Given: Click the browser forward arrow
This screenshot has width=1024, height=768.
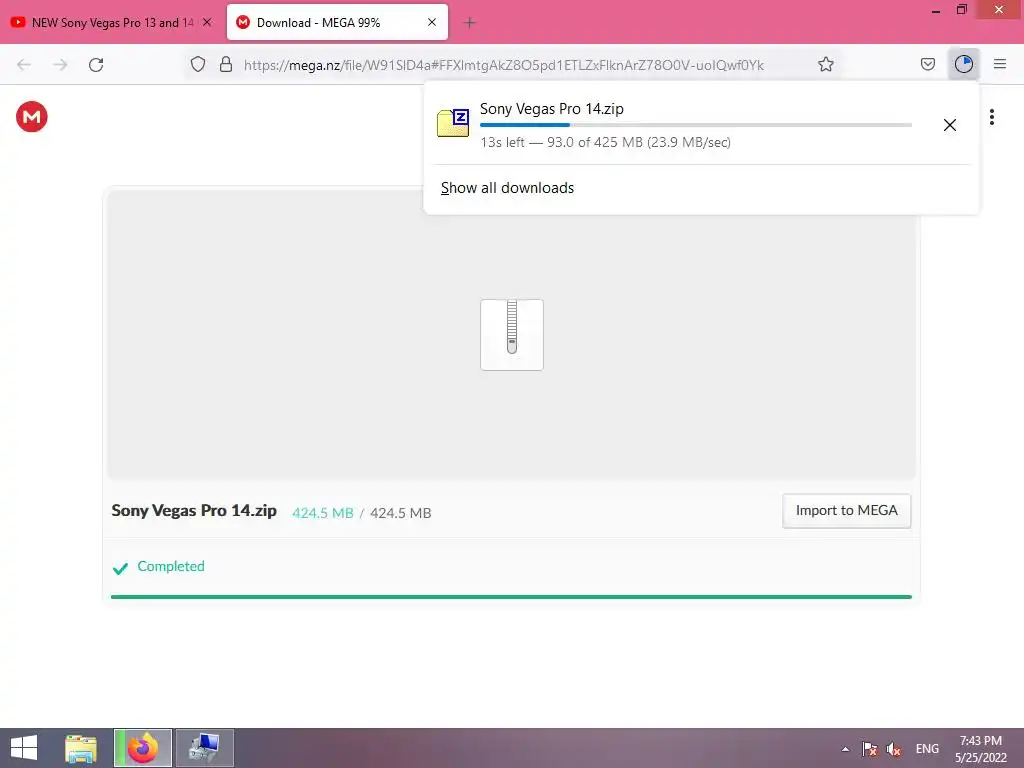Looking at the screenshot, I should click(60, 65).
